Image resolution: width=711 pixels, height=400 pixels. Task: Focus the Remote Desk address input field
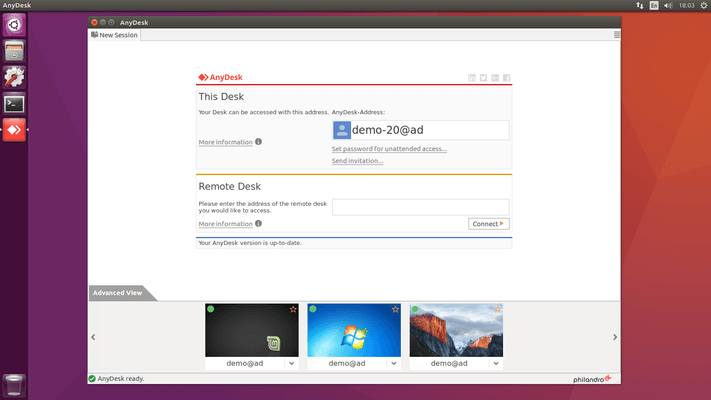pos(420,207)
